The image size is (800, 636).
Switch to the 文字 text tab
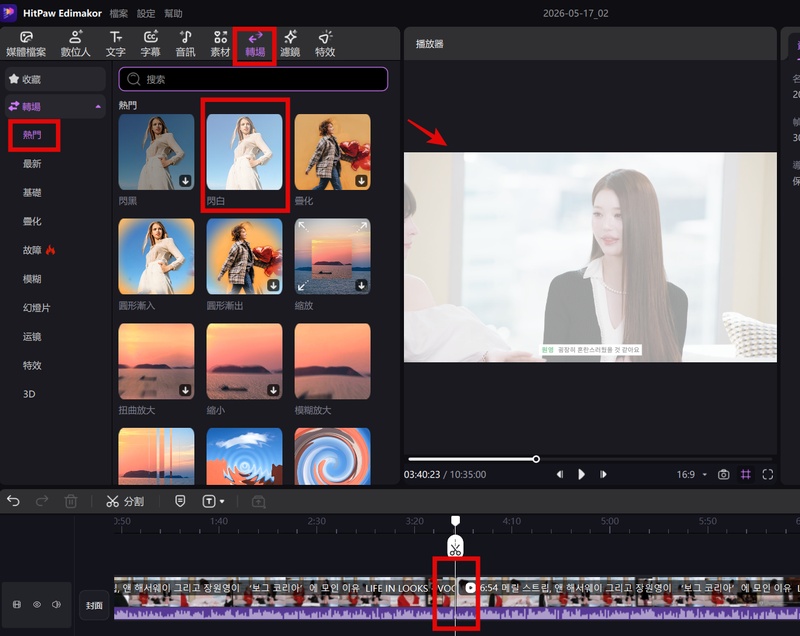tap(116, 44)
